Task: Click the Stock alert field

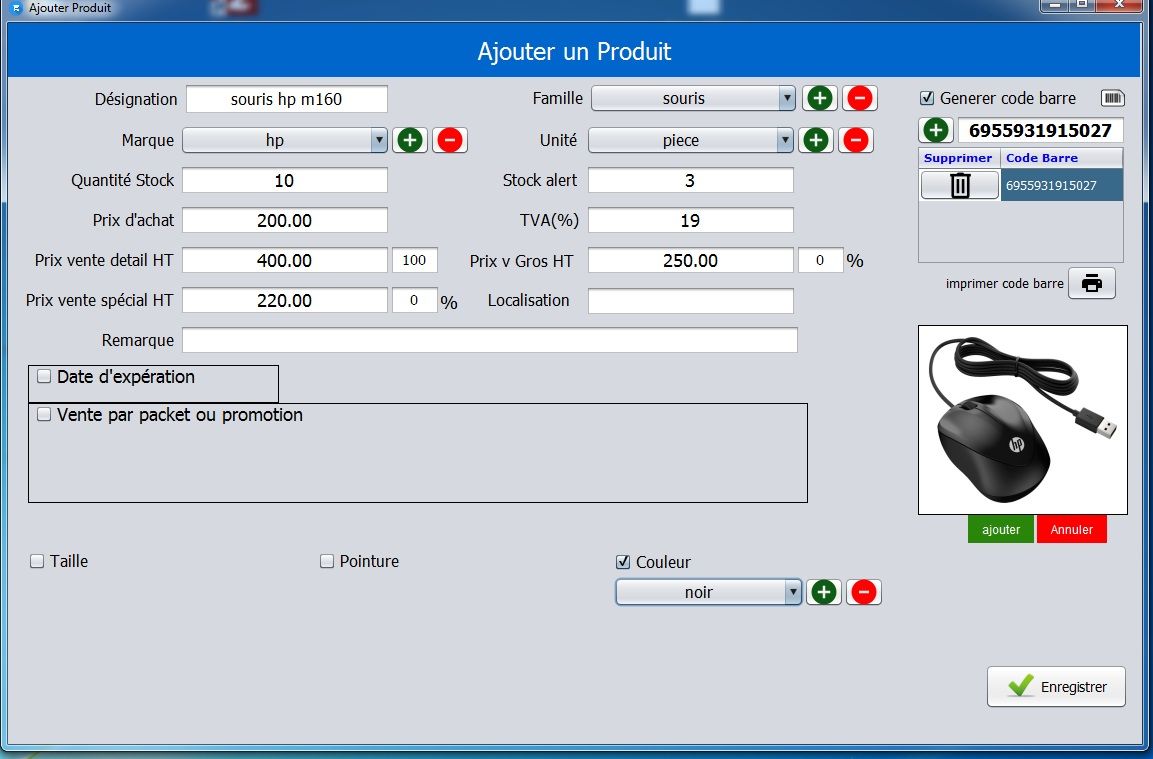Action: pyautogui.click(x=690, y=180)
